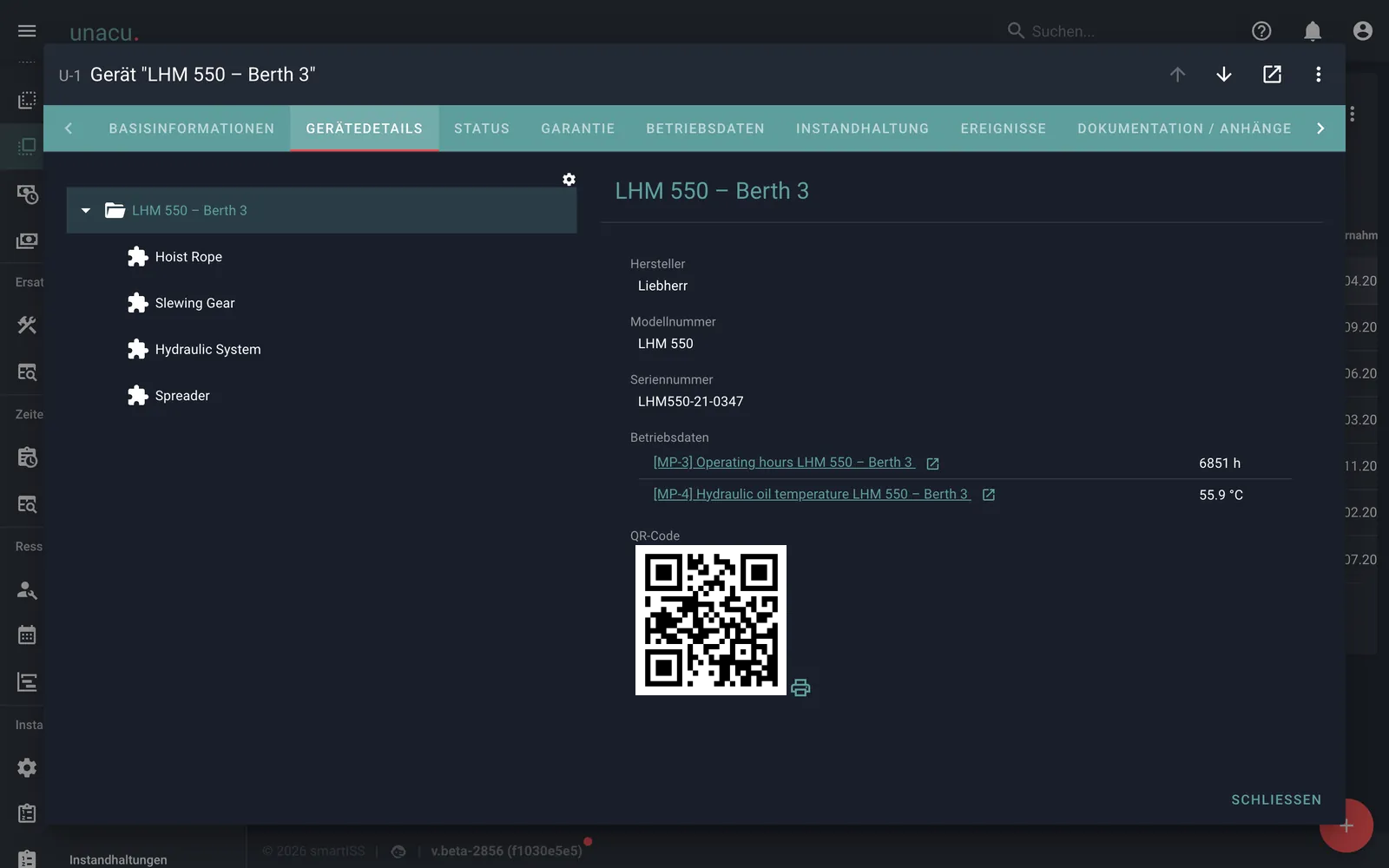Click the QR code image

tap(711, 620)
